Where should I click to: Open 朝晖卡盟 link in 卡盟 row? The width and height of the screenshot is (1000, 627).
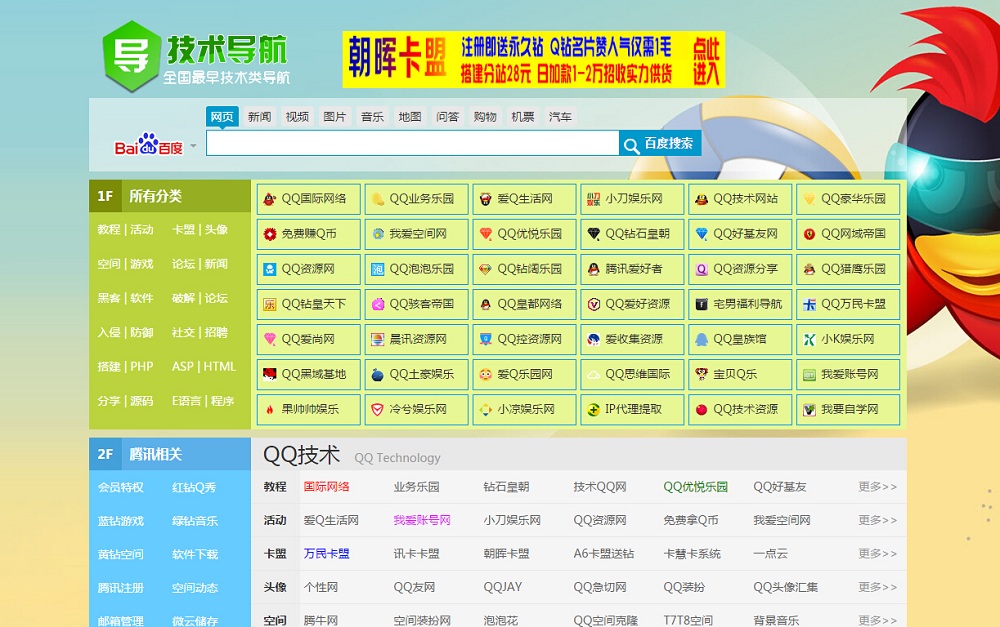(x=506, y=554)
